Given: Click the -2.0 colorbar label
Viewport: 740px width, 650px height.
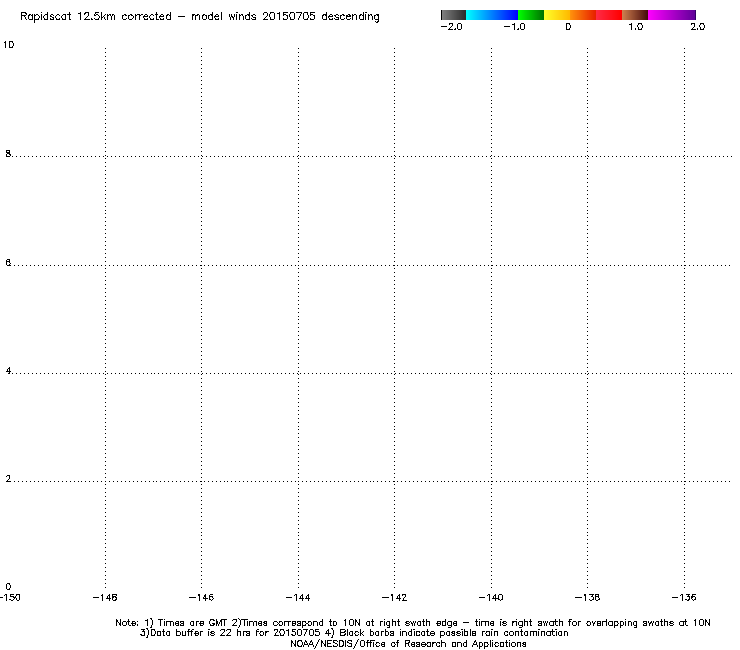Looking at the screenshot, I should pyautogui.click(x=451, y=27).
